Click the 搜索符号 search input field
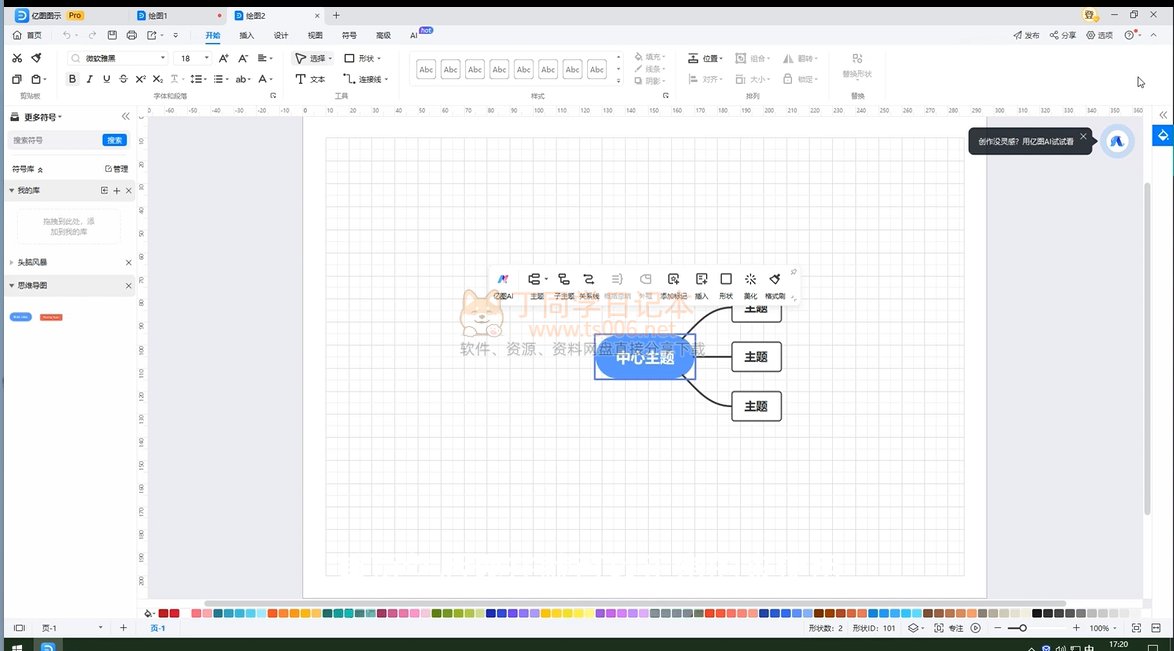 (55, 140)
